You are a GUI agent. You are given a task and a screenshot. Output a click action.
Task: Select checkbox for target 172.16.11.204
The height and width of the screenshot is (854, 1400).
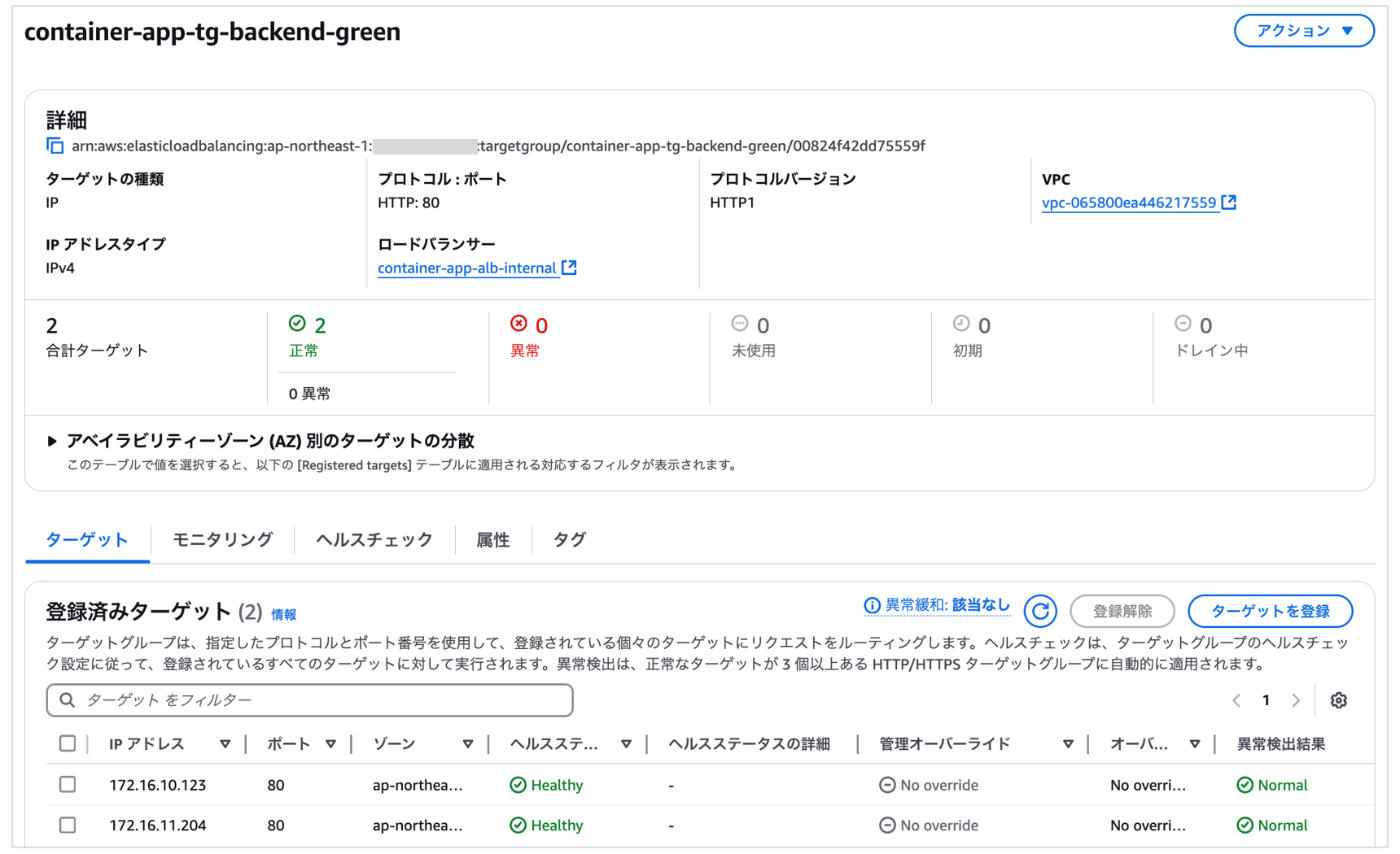[67, 825]
